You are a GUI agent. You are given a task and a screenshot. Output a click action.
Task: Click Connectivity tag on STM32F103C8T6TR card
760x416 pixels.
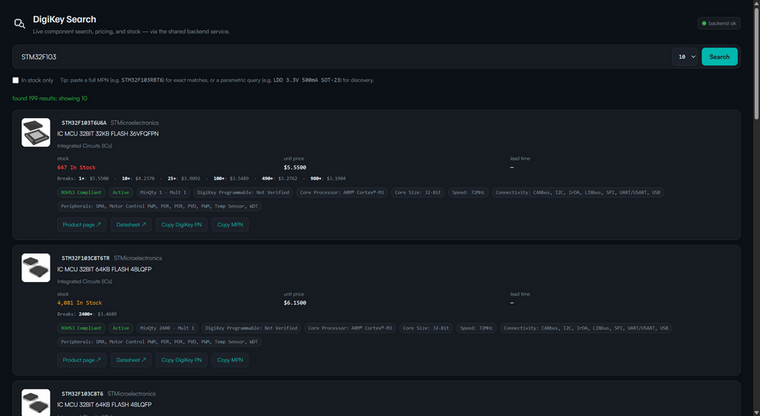(x=586, y=328)
